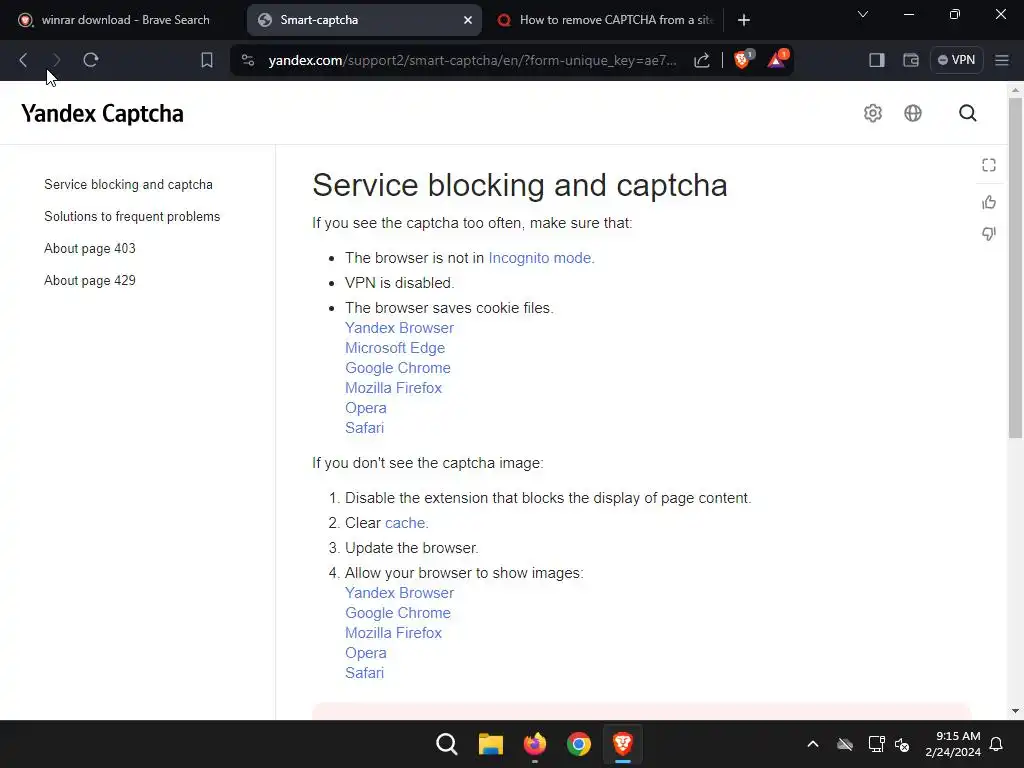Go back using the browser back arrow

pyautogui.click(x=24, y=60)
